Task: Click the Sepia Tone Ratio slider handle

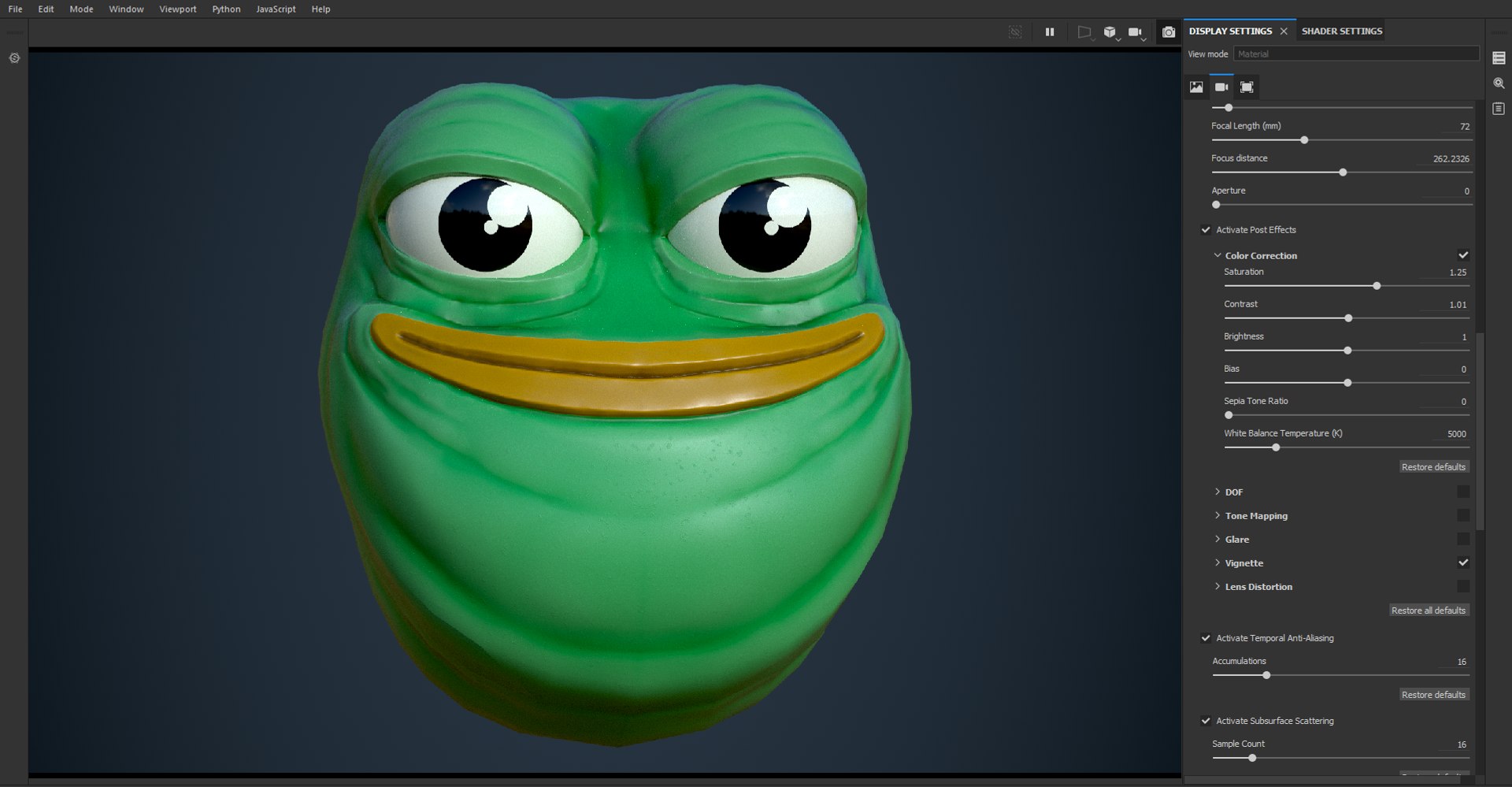Action: pos(1228,415)
